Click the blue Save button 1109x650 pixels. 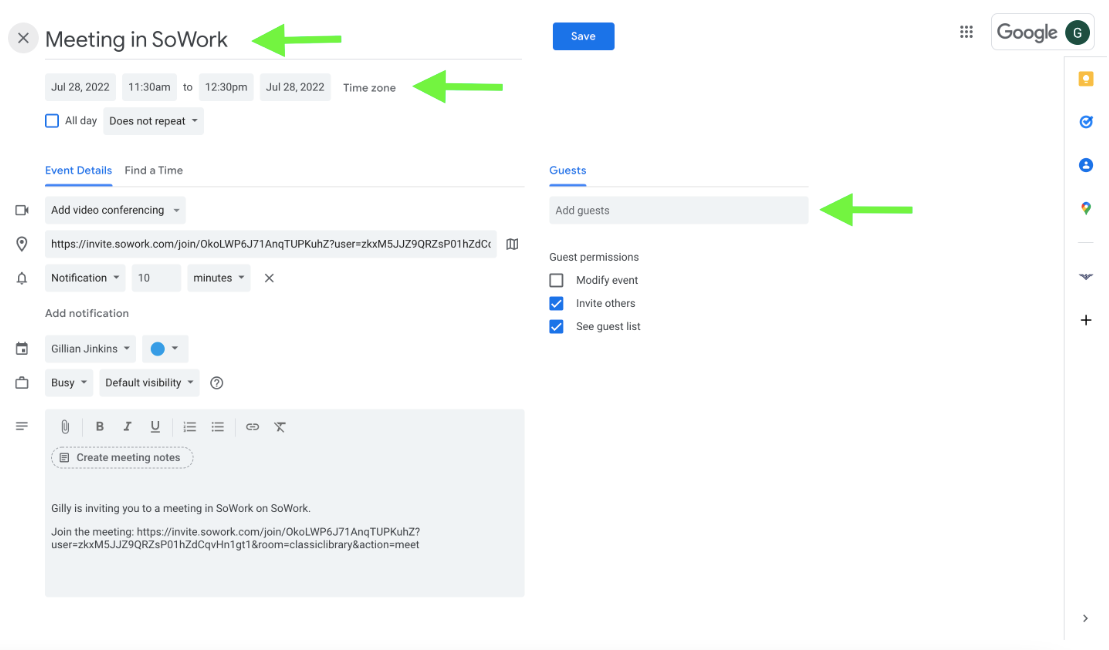click(x=583, y=36)
